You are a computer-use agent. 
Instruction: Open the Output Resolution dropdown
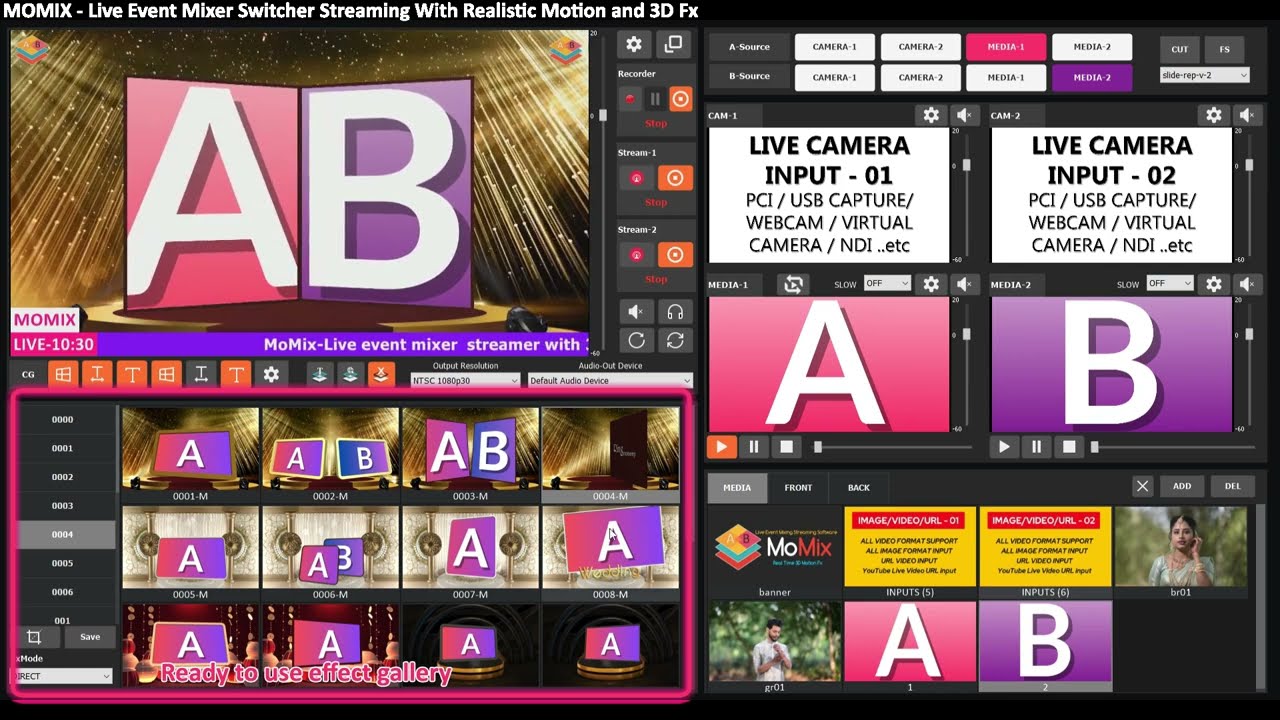[466, 381]
